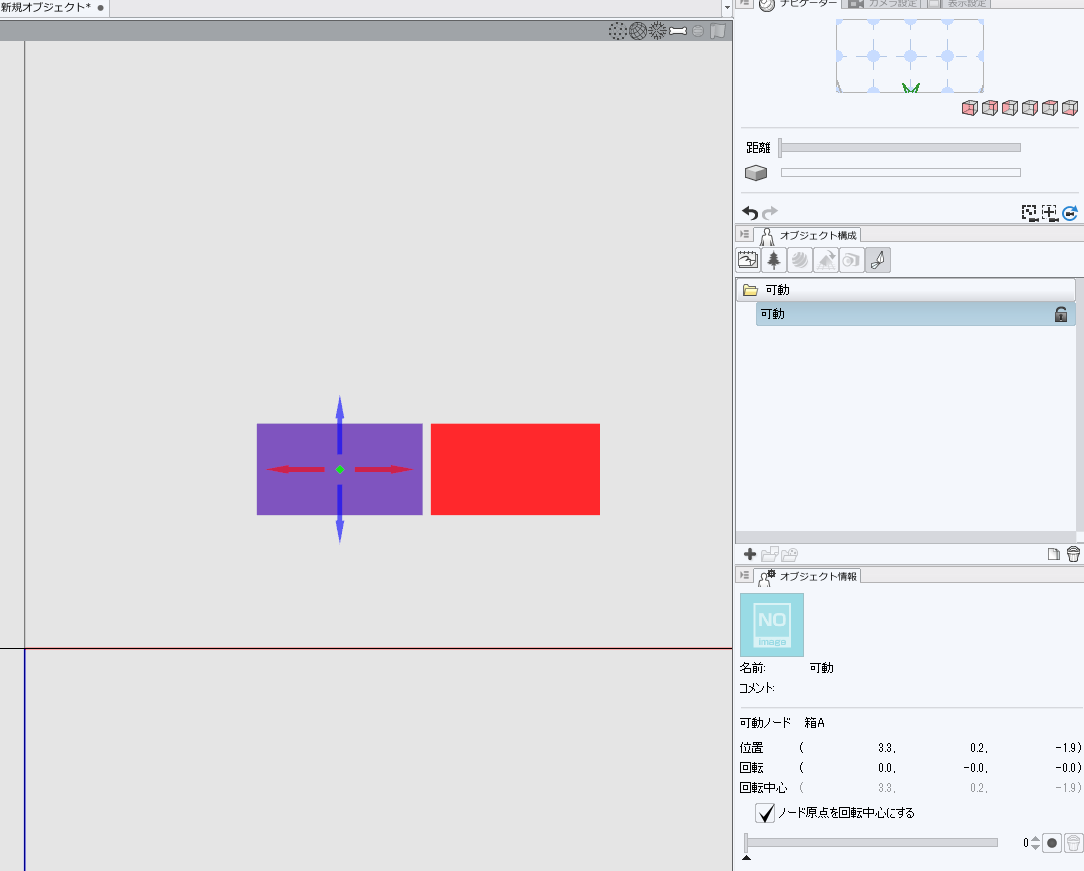Select the picture icon in object configuration toolbar

[748, 260]
